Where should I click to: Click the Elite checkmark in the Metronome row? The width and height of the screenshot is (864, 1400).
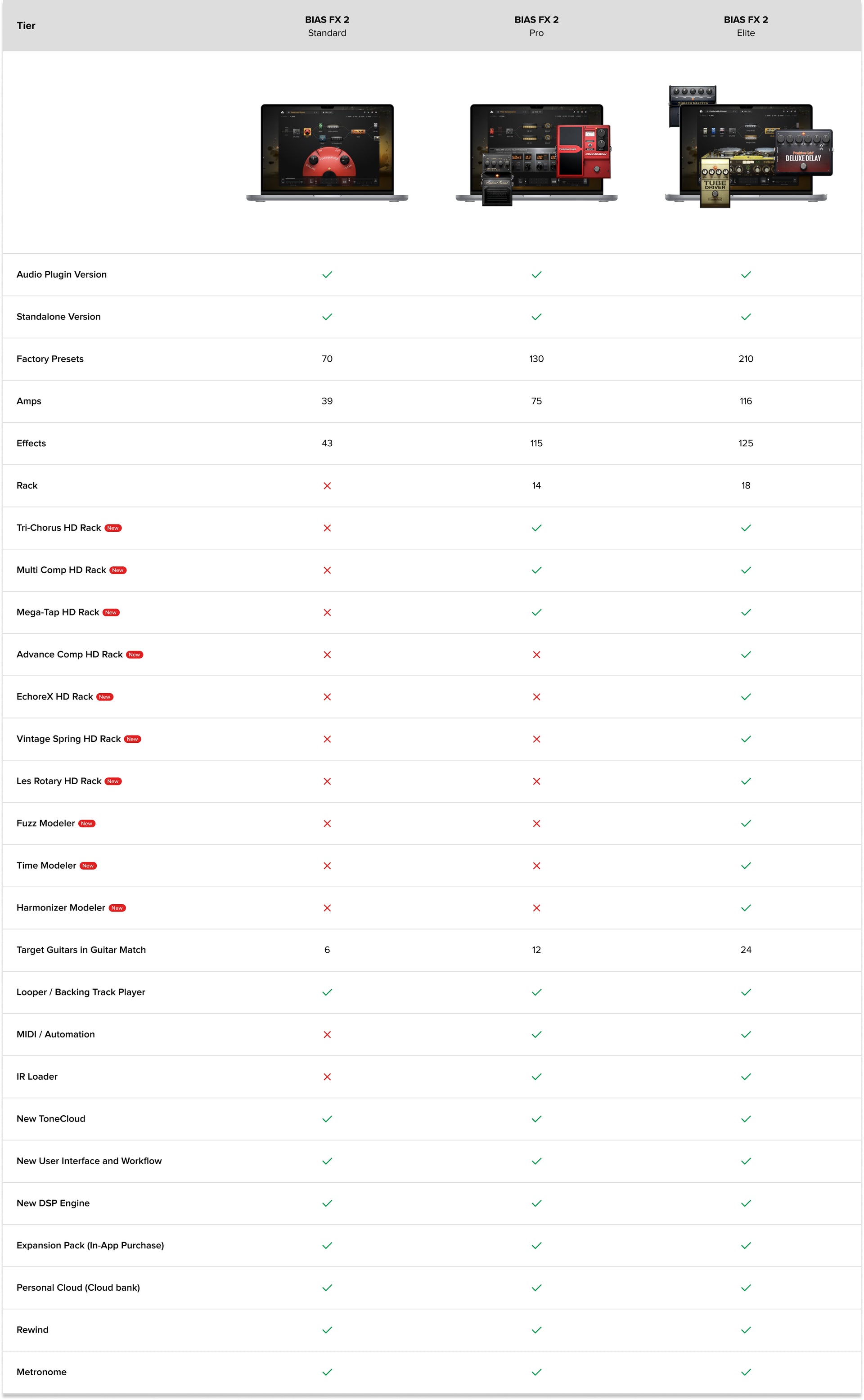coord(746,1372)
